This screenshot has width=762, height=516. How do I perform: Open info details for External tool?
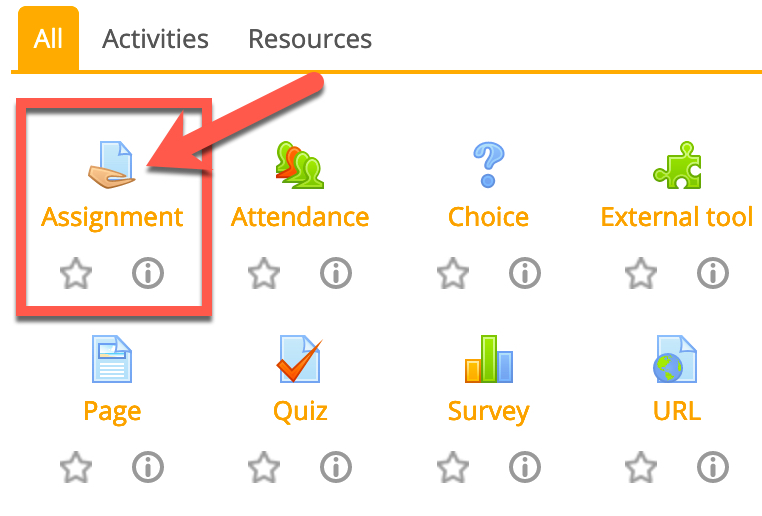pyautogui.click(x=713, y=272)
